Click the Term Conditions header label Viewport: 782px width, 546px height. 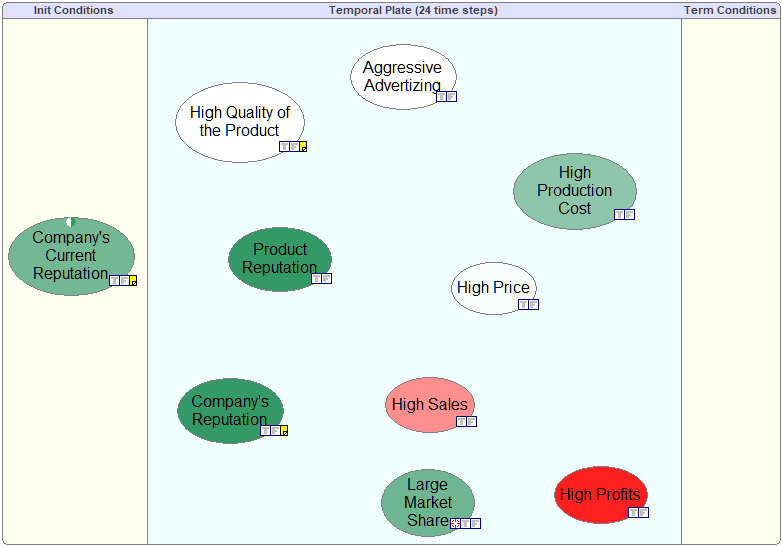[730, 10]
